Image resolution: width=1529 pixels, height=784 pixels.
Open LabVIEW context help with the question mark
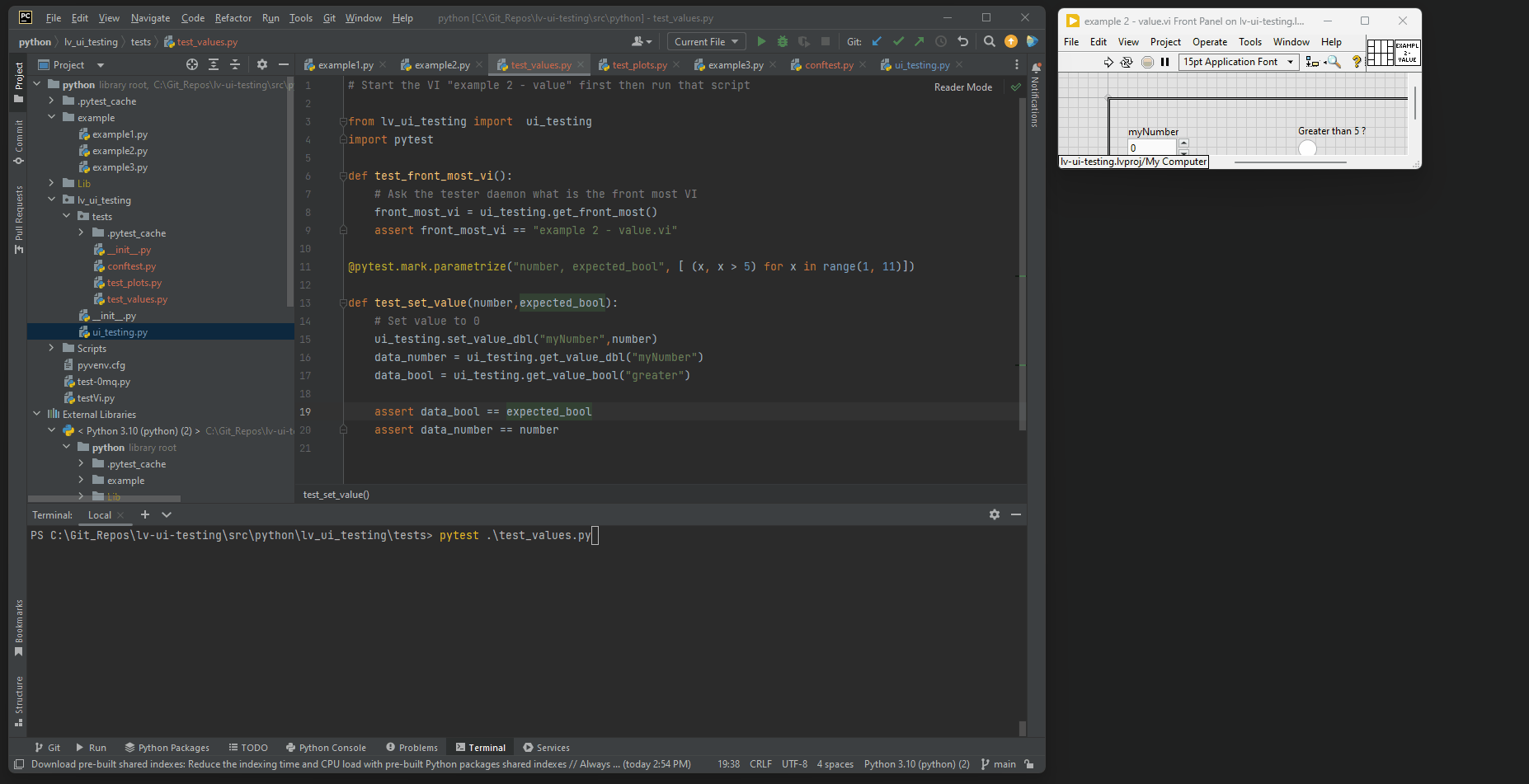[x=1357, y=62]
